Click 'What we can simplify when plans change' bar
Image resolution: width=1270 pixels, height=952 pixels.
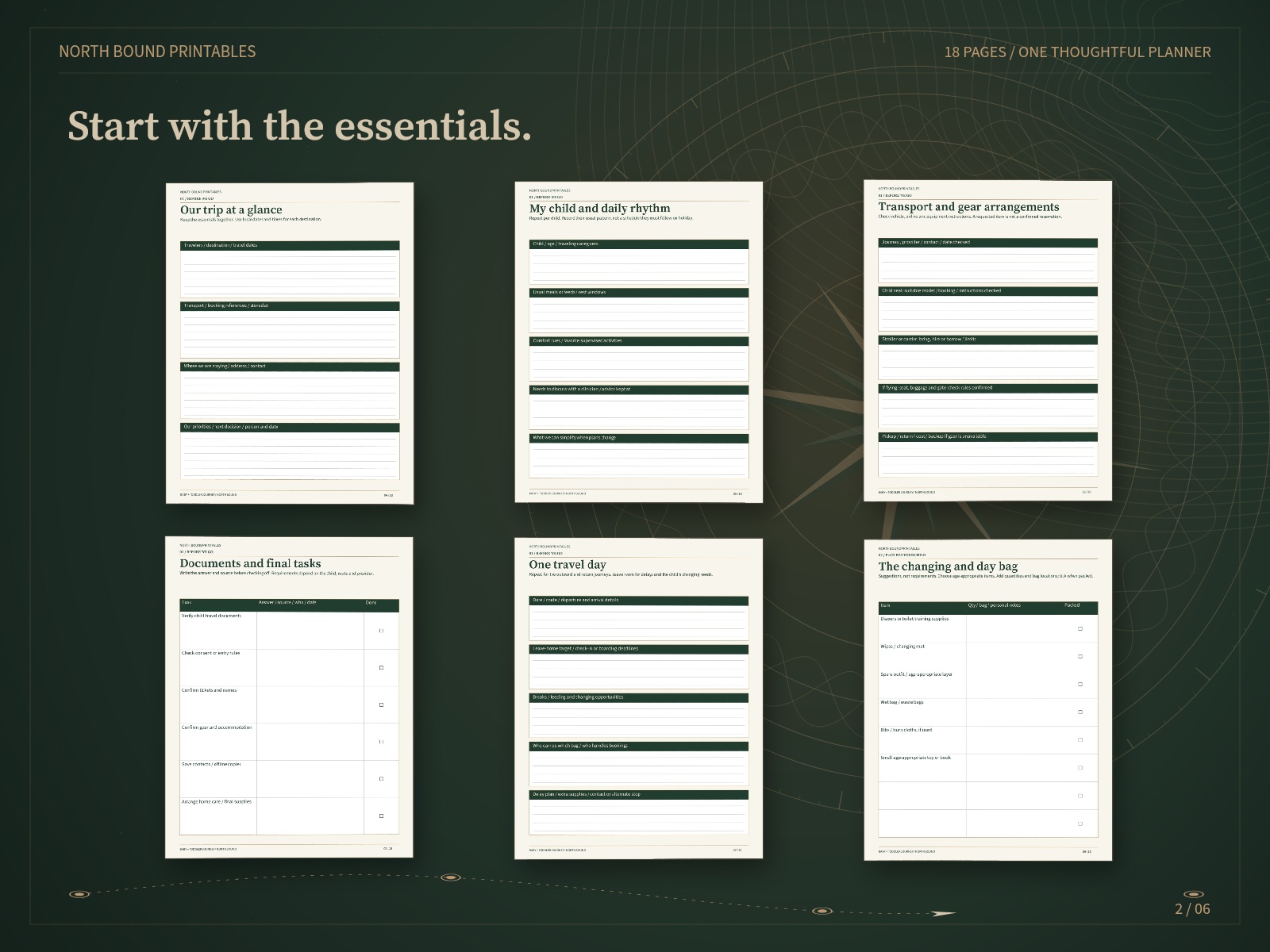[639, 438]
